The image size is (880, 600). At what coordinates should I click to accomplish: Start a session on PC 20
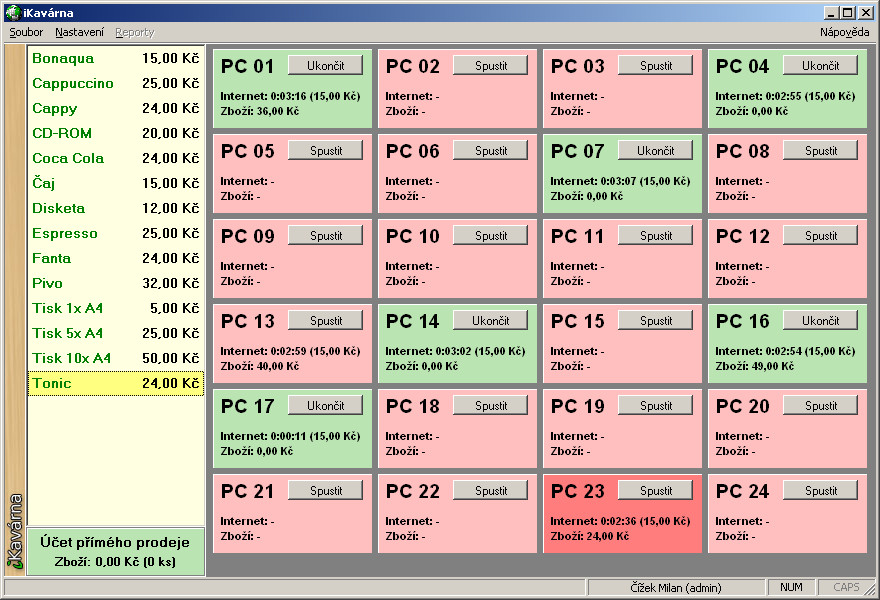click(x=821, y=405)
